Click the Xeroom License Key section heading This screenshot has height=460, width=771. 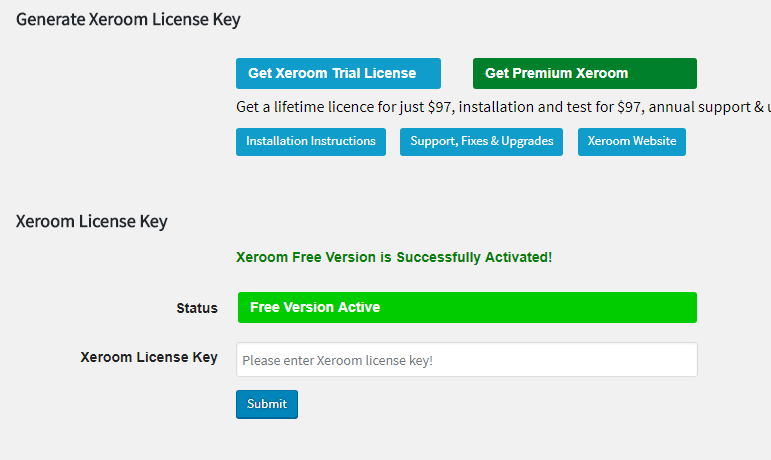[91, 221]
